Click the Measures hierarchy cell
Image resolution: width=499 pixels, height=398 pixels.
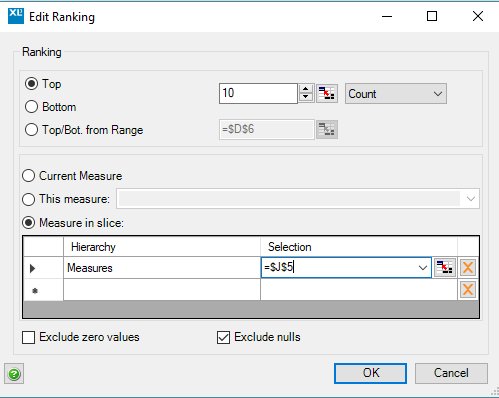click(x=162, y=268)
